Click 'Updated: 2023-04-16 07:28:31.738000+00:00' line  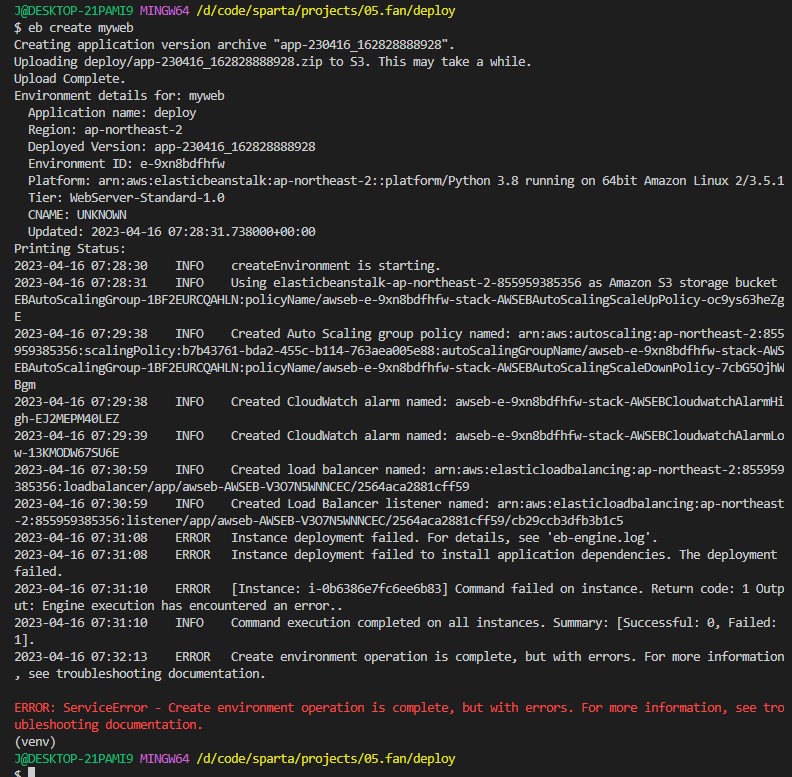171,232
